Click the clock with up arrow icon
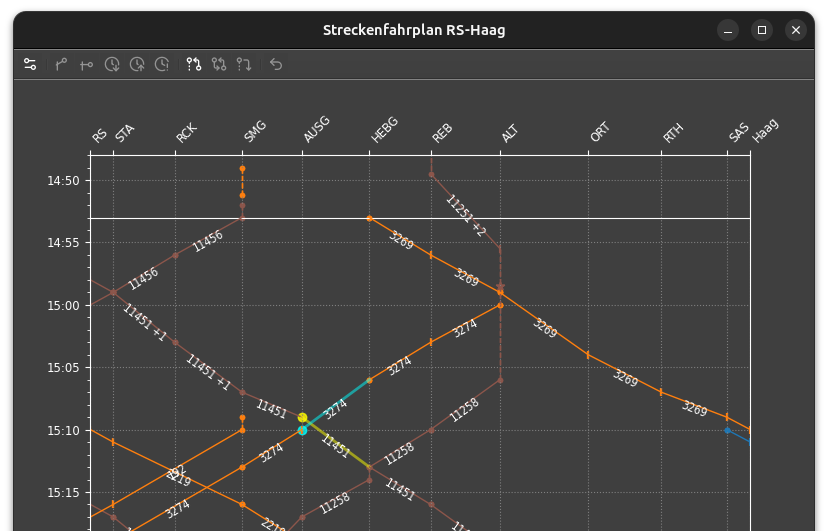Viewport: 828px width, 531px height. [x=137, y=64]
